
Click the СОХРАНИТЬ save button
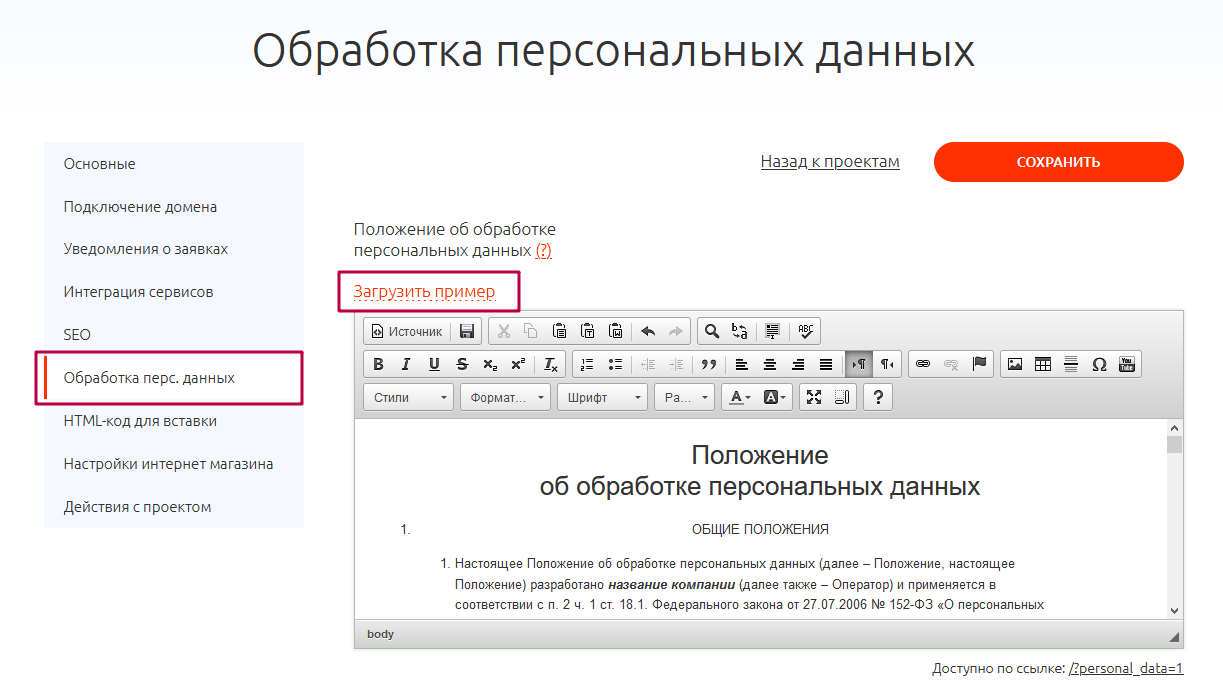point(1059,162)
